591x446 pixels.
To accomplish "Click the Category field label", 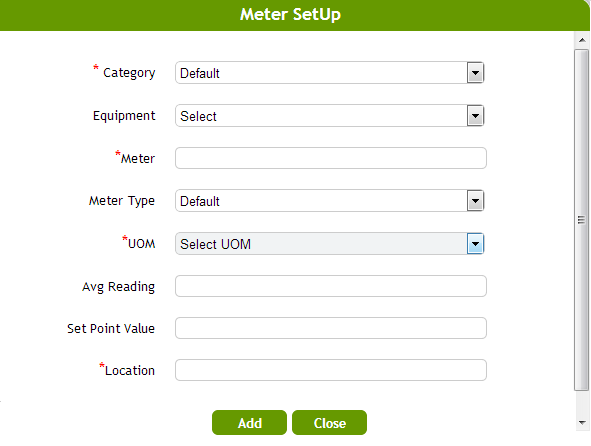I will coord(129,73).
